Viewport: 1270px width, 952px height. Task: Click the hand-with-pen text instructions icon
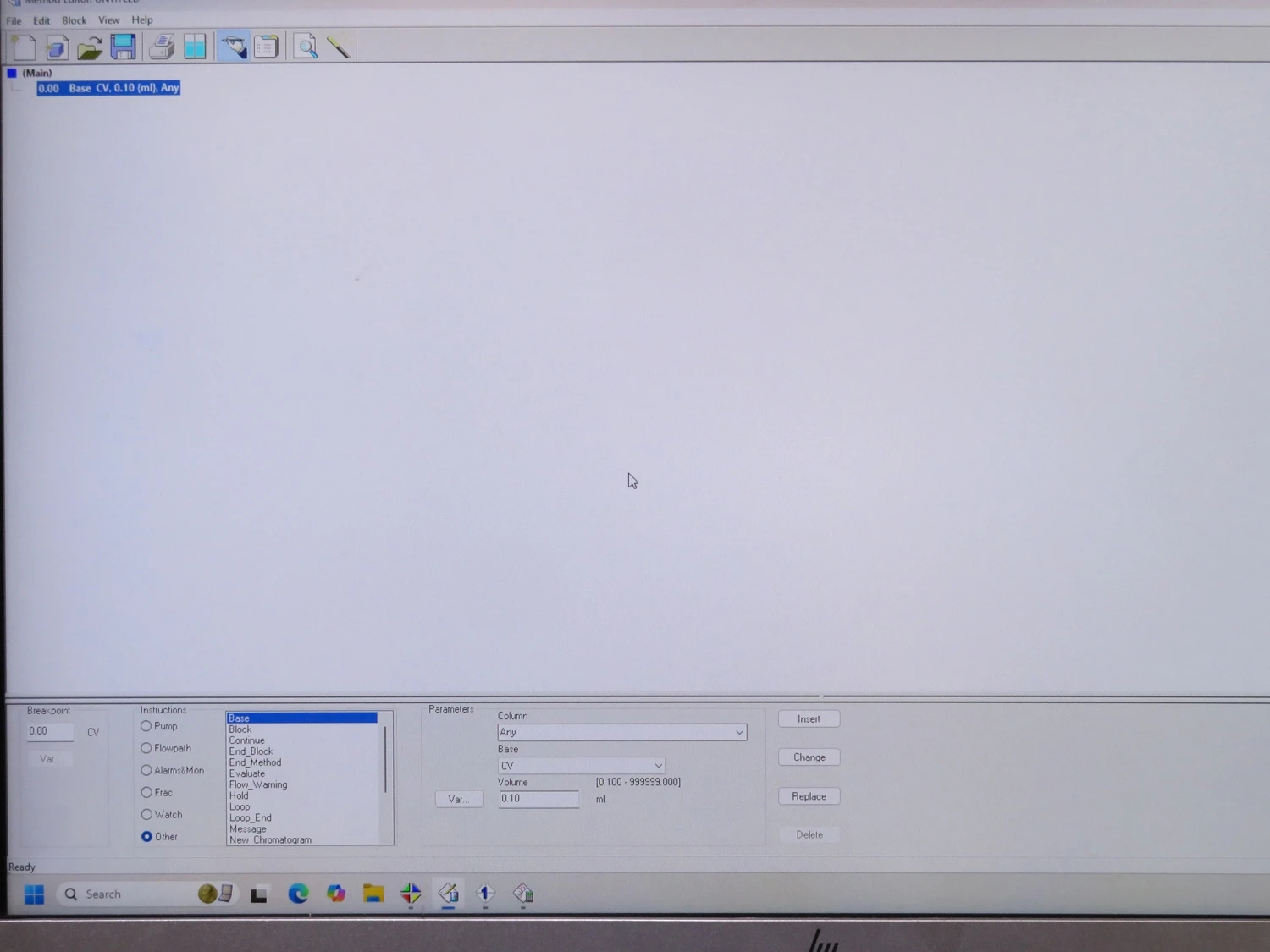233,47
